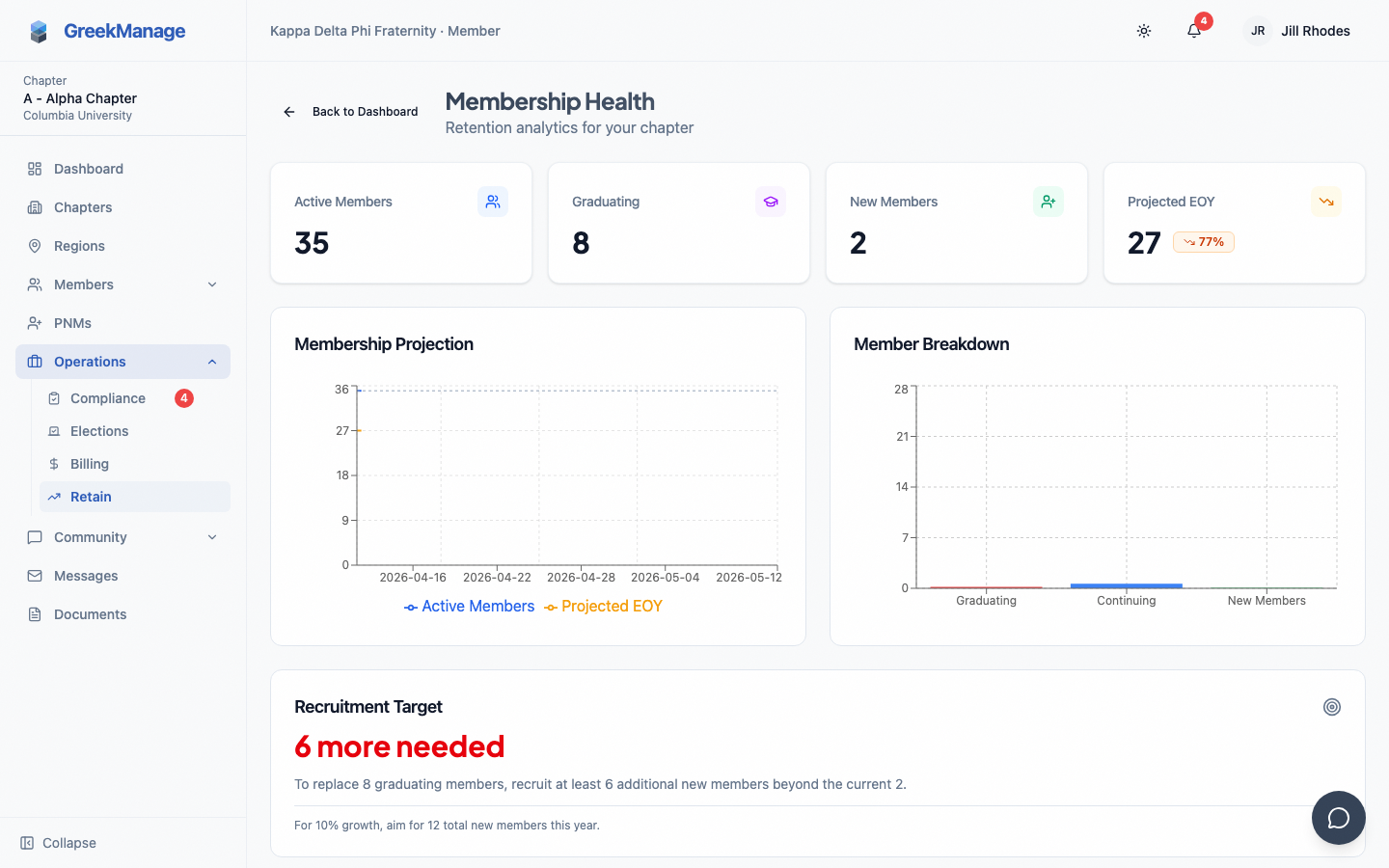Click the Billing dollar icon
This screenshot has height=868, width=1389.
(54, 464)
